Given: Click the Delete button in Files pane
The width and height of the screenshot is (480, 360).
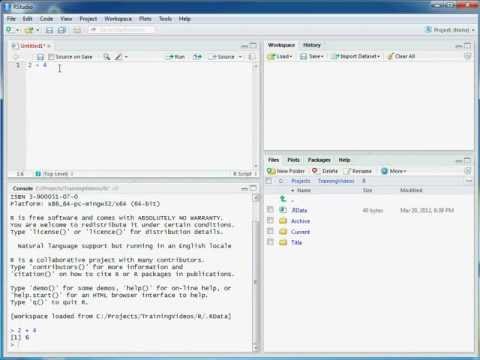Looking at the screenshot, I should point(325,171).
